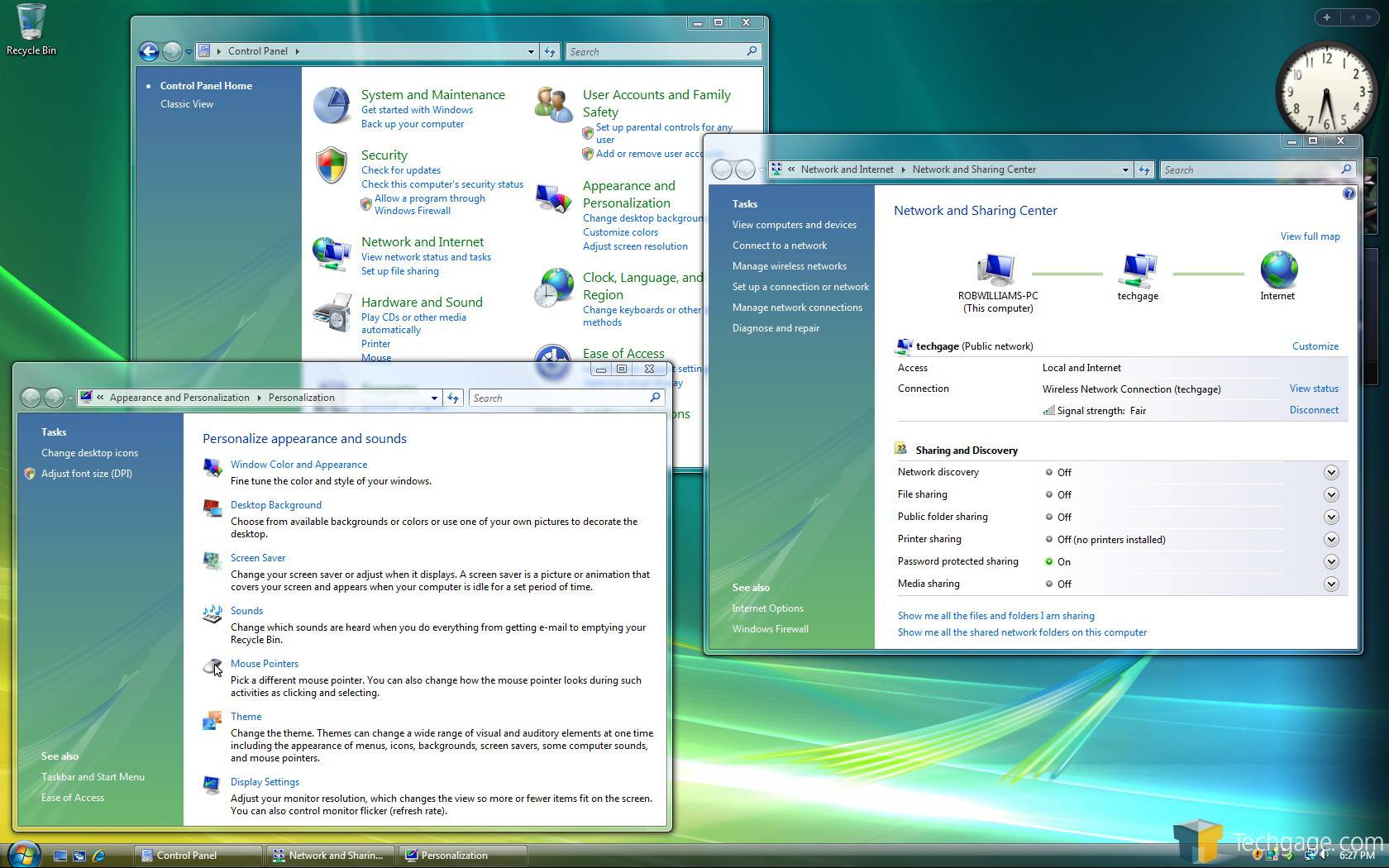Expand Printer sharing settings
This screenshot has width=1389, height=868.
pyautogui.click(x=1331, y=539)
